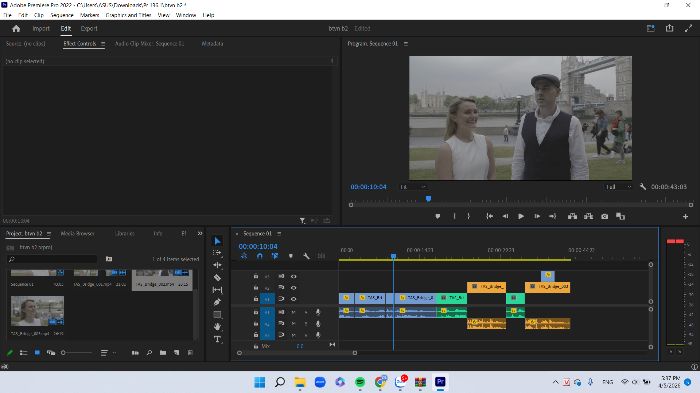
Task: Export a frame with the camera icon
Action: point(604,216)
